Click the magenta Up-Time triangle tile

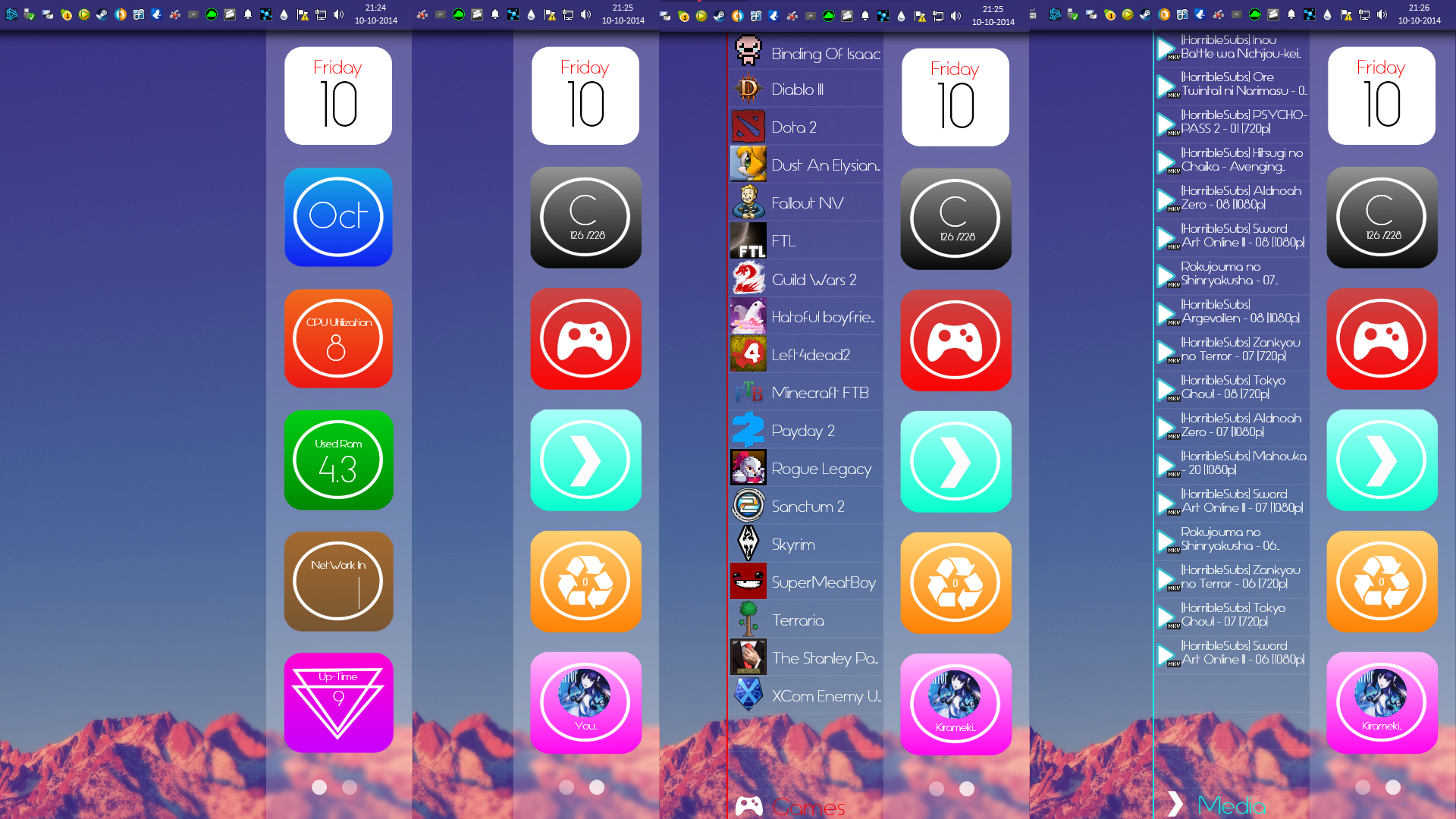click(x=338, y=703)
